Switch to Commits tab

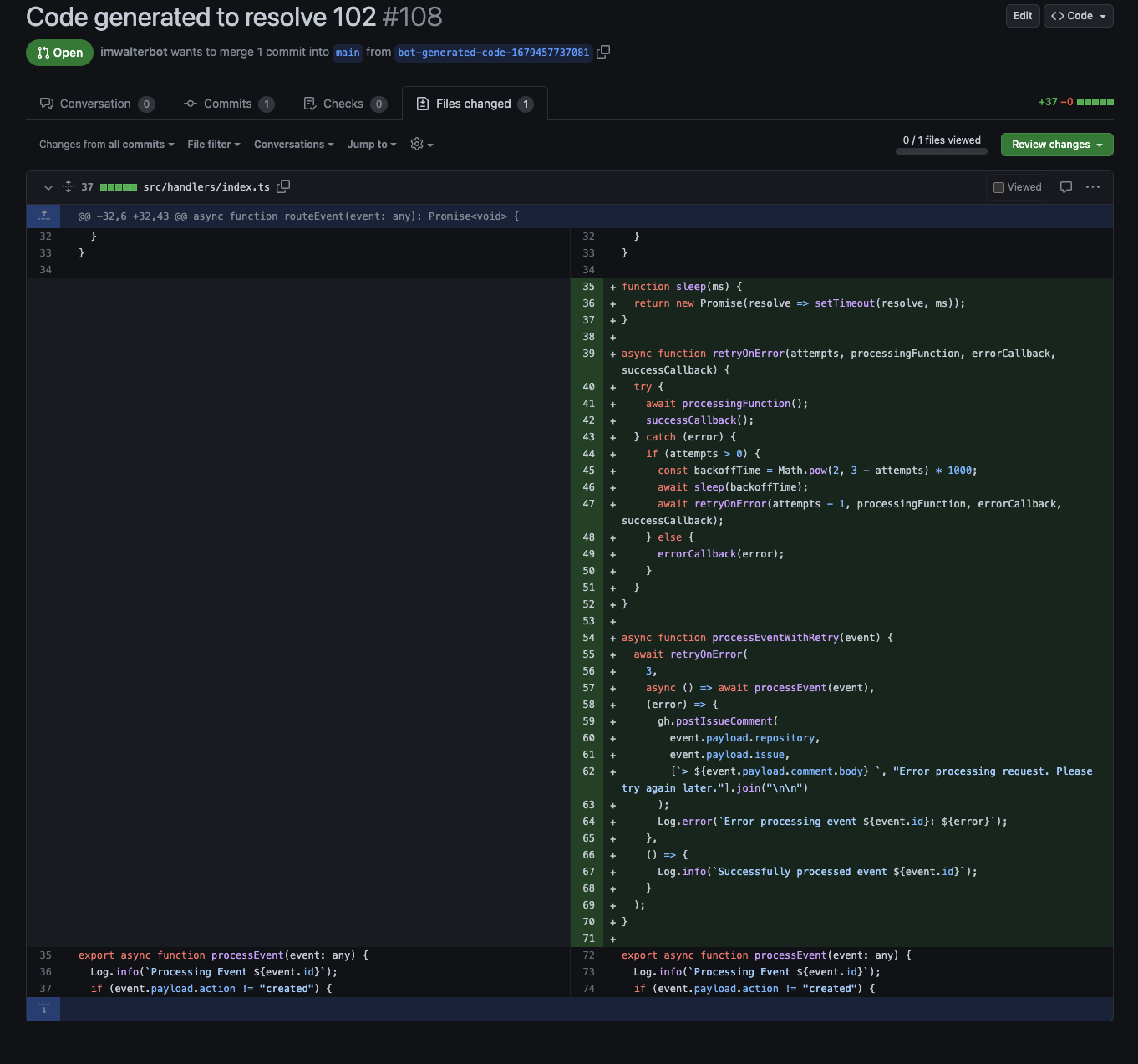[x=229, y=104]
